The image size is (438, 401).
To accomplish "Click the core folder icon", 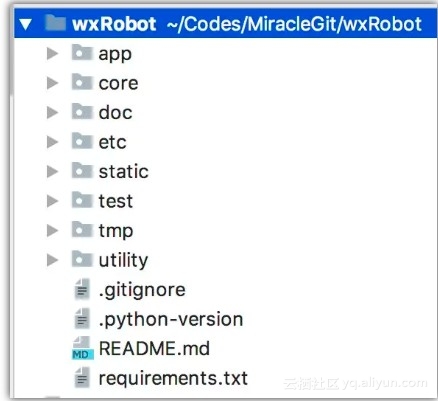I will click(x=82, y=82).
